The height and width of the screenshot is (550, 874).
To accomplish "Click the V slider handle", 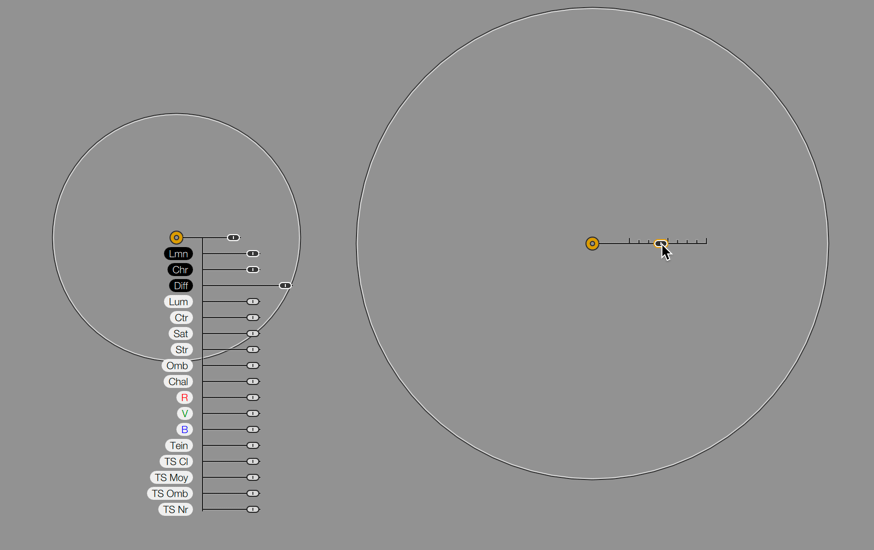I will click(253, 413).
